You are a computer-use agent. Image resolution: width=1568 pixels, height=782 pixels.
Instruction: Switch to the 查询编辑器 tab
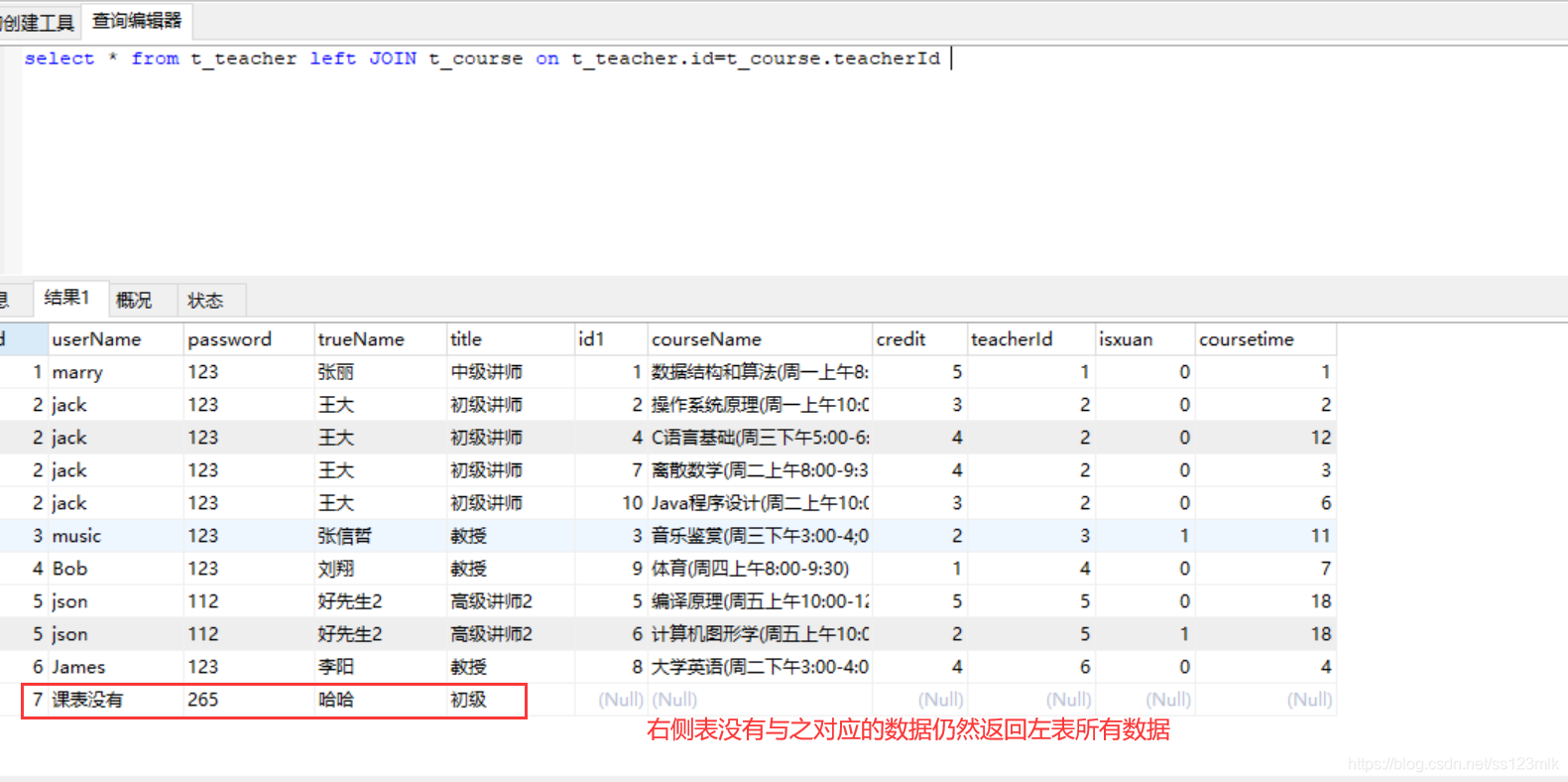click(137, 21)
